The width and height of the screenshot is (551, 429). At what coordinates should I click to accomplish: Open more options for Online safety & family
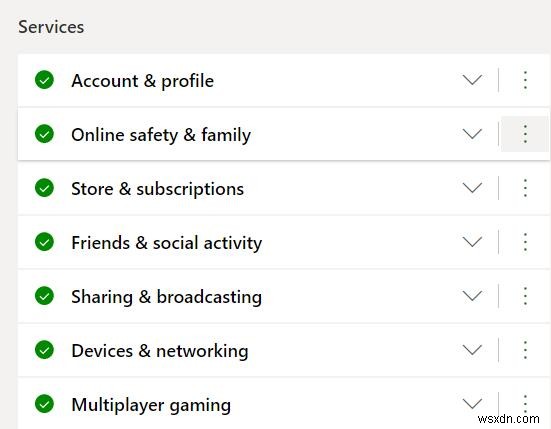[525, 134]
